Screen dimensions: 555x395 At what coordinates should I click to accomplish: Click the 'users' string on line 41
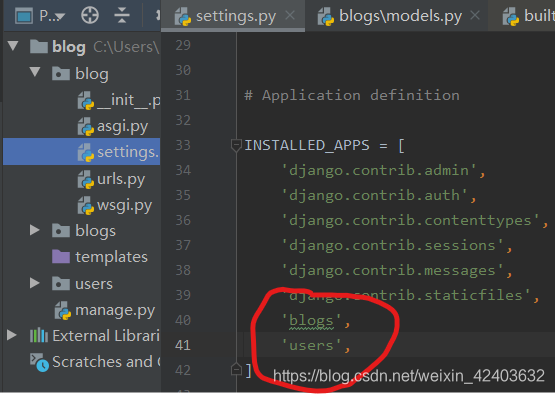coord(311,345)
